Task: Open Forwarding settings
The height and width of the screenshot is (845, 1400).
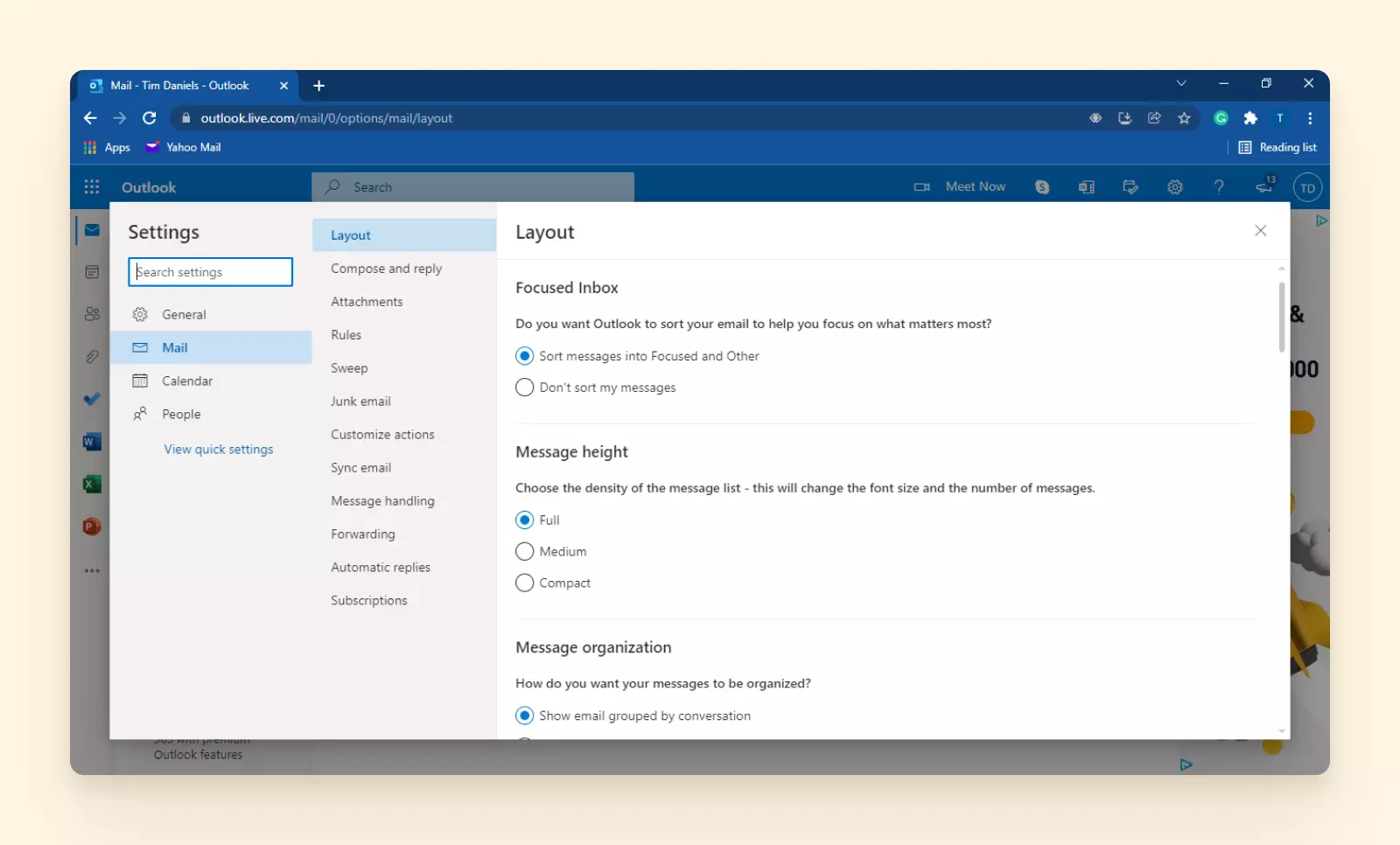Action: 404,534
